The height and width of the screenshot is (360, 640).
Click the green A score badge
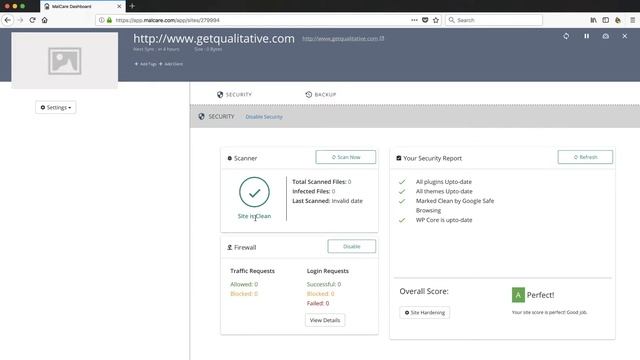tap(518, 295)
